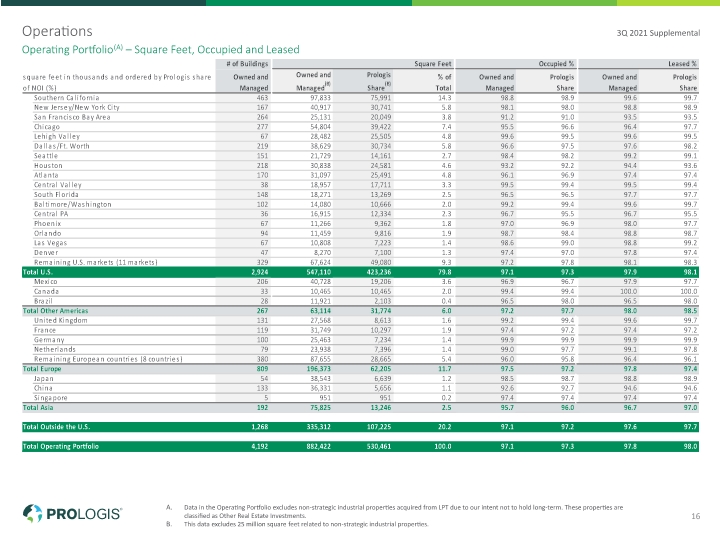720x540 pixels.
Task: Select the Operations page heading
Action: point(57,31)
